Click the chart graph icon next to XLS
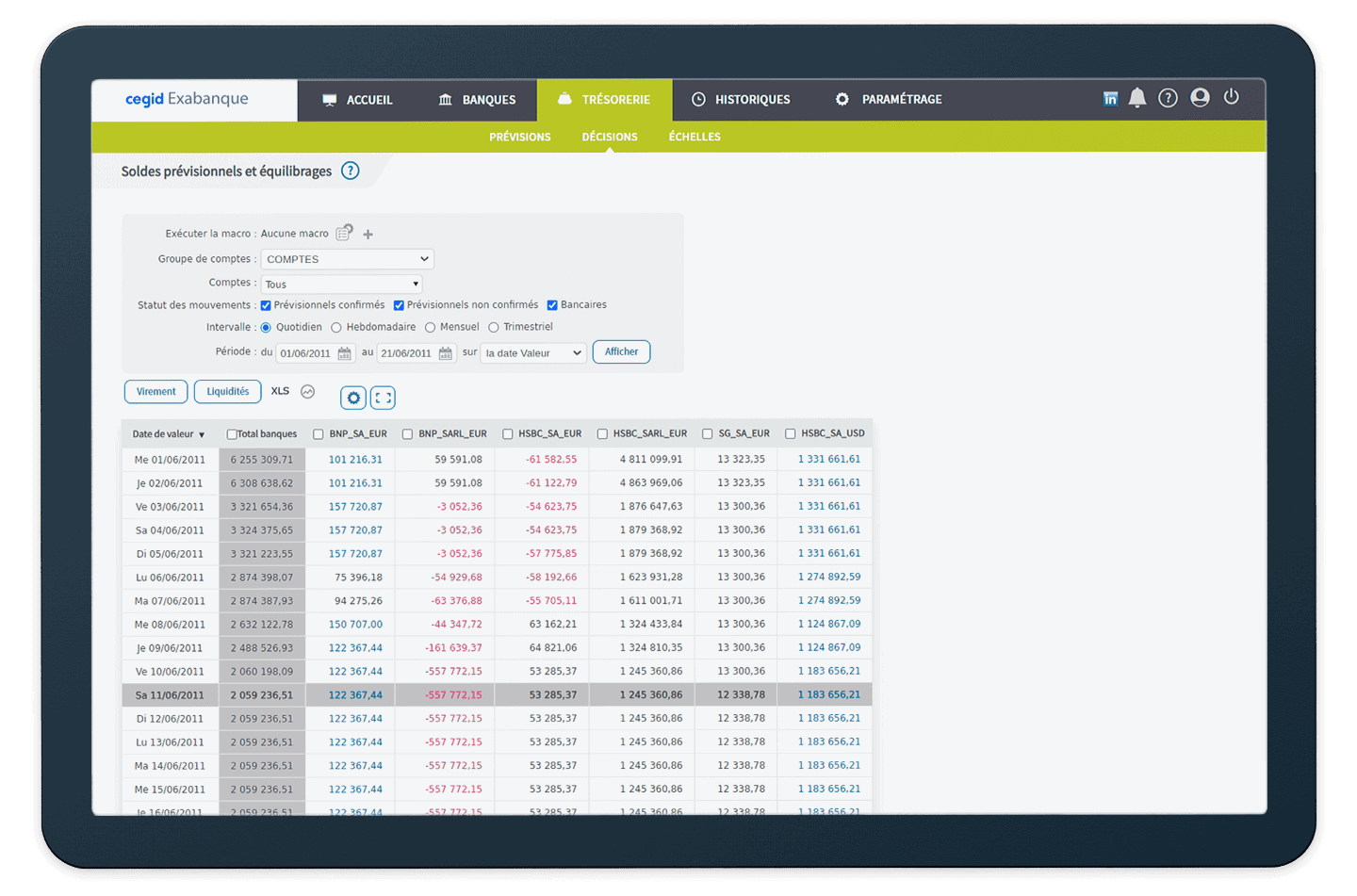Viewport: 1357px width, 896px height. point(307,392)
